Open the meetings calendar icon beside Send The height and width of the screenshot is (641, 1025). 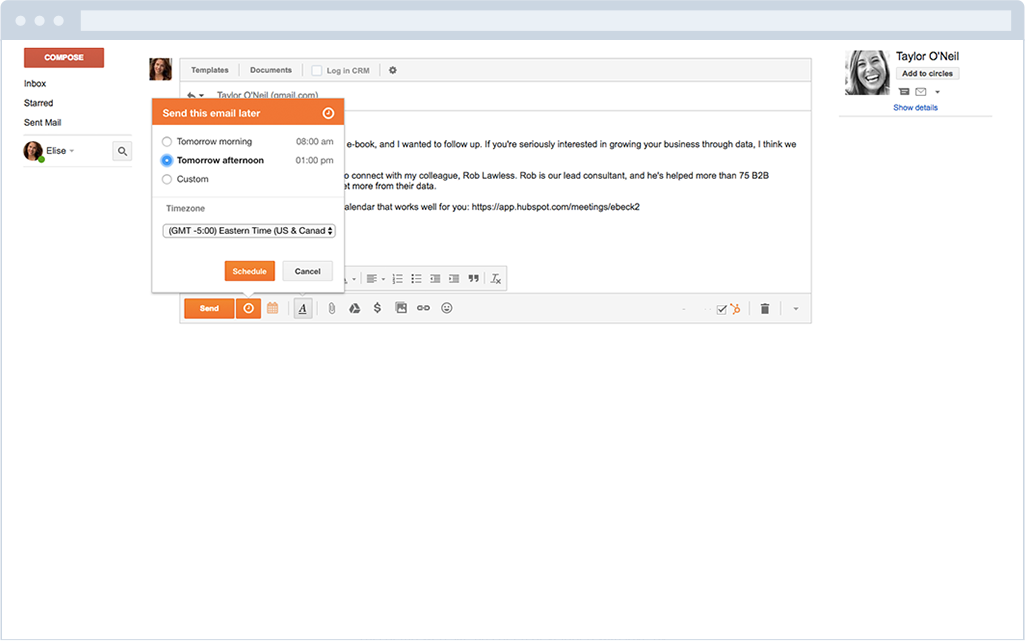273,308
